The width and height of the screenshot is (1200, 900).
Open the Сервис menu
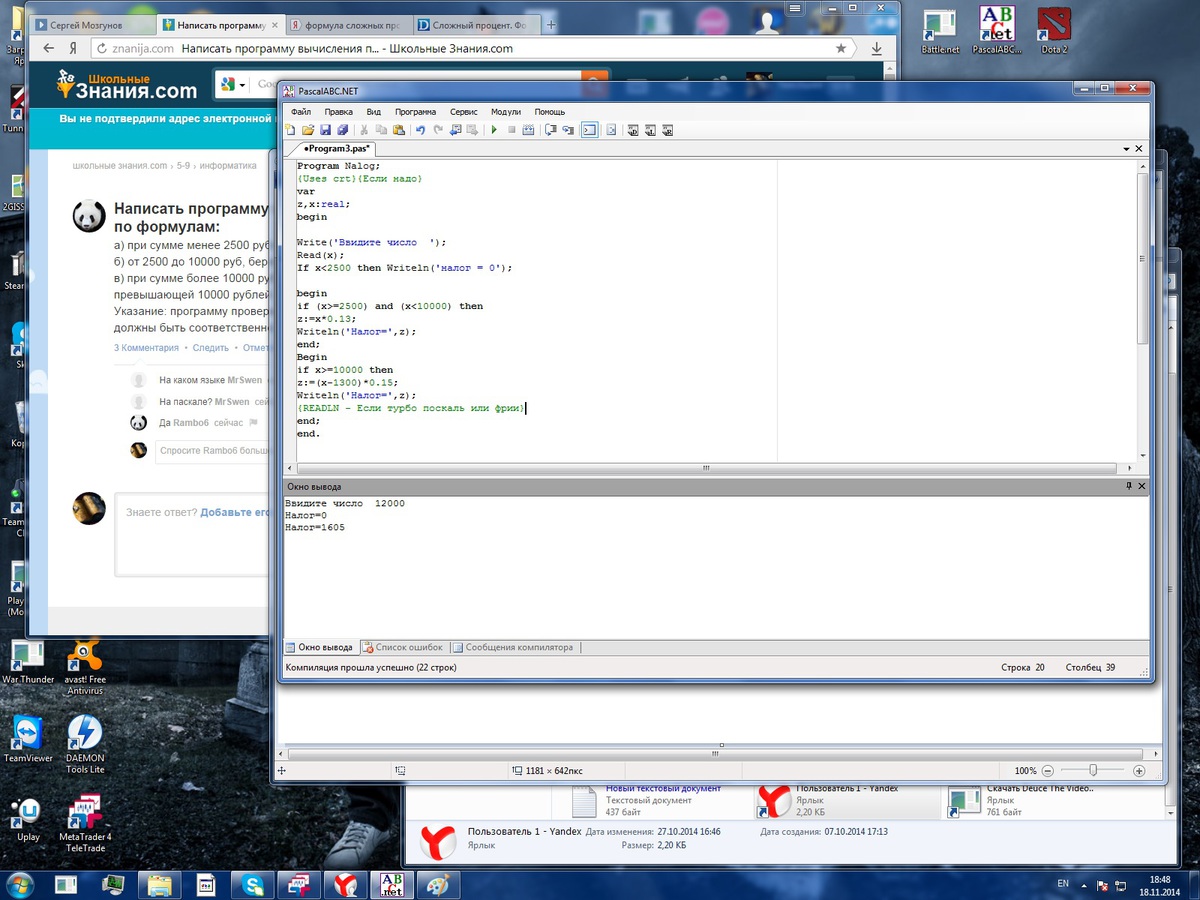coord(463,112)
